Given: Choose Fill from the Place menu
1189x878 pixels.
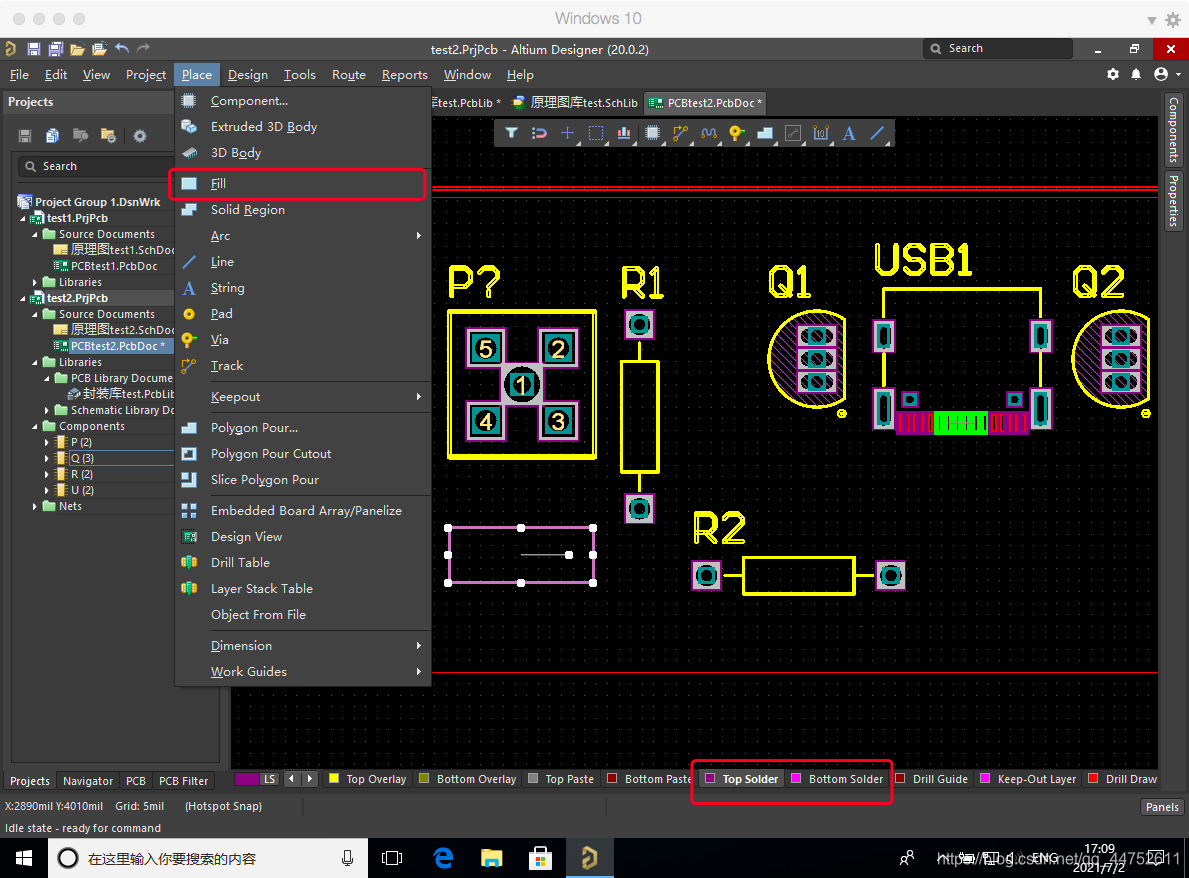Looking at the screenshot, I should pyautogui.click(x=302, y=183).
